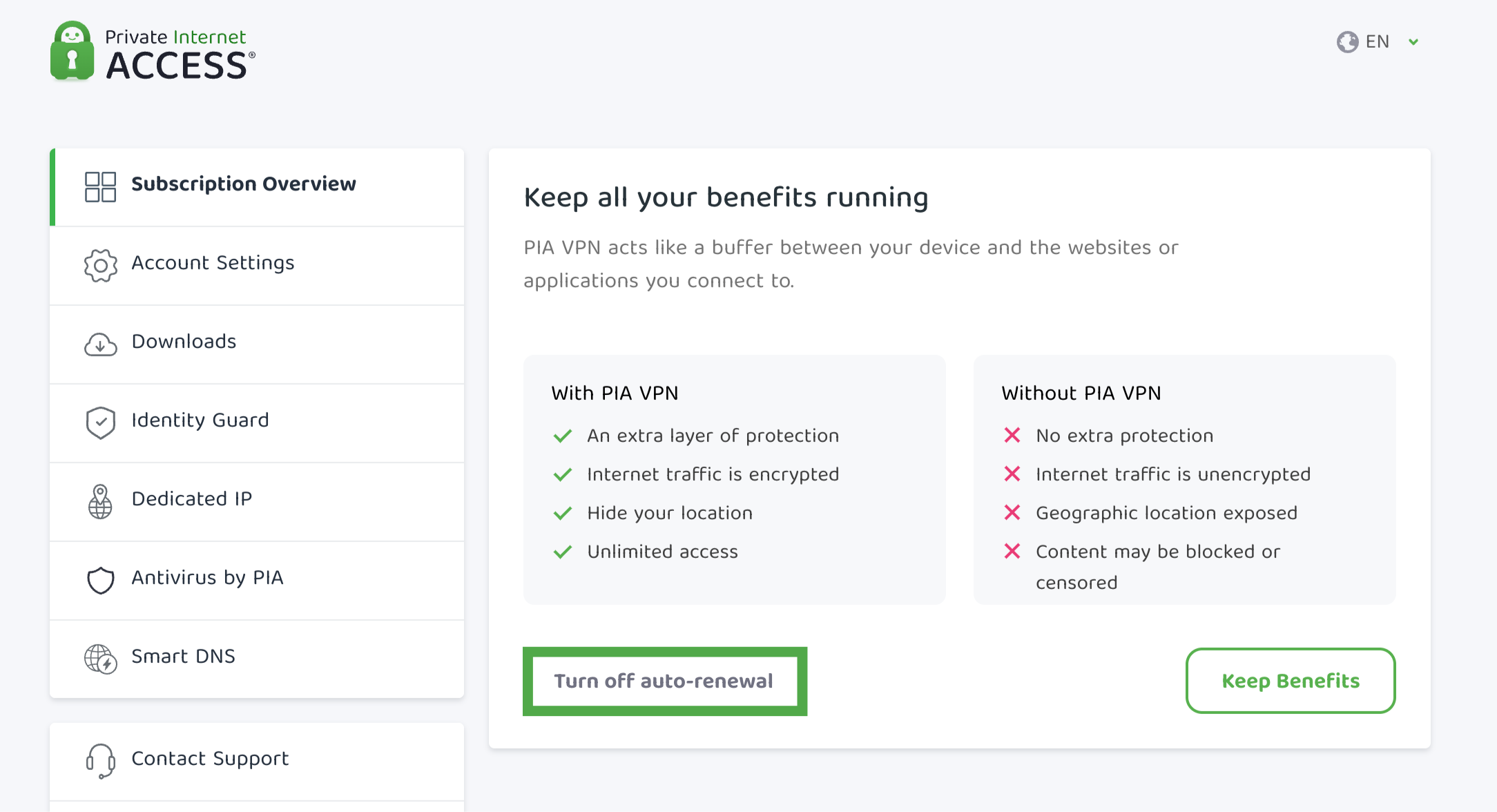Click the Subscription Overview grid icon
Image resolution: width=1497 pixels, height=812 pixels.
coord(100,187)
